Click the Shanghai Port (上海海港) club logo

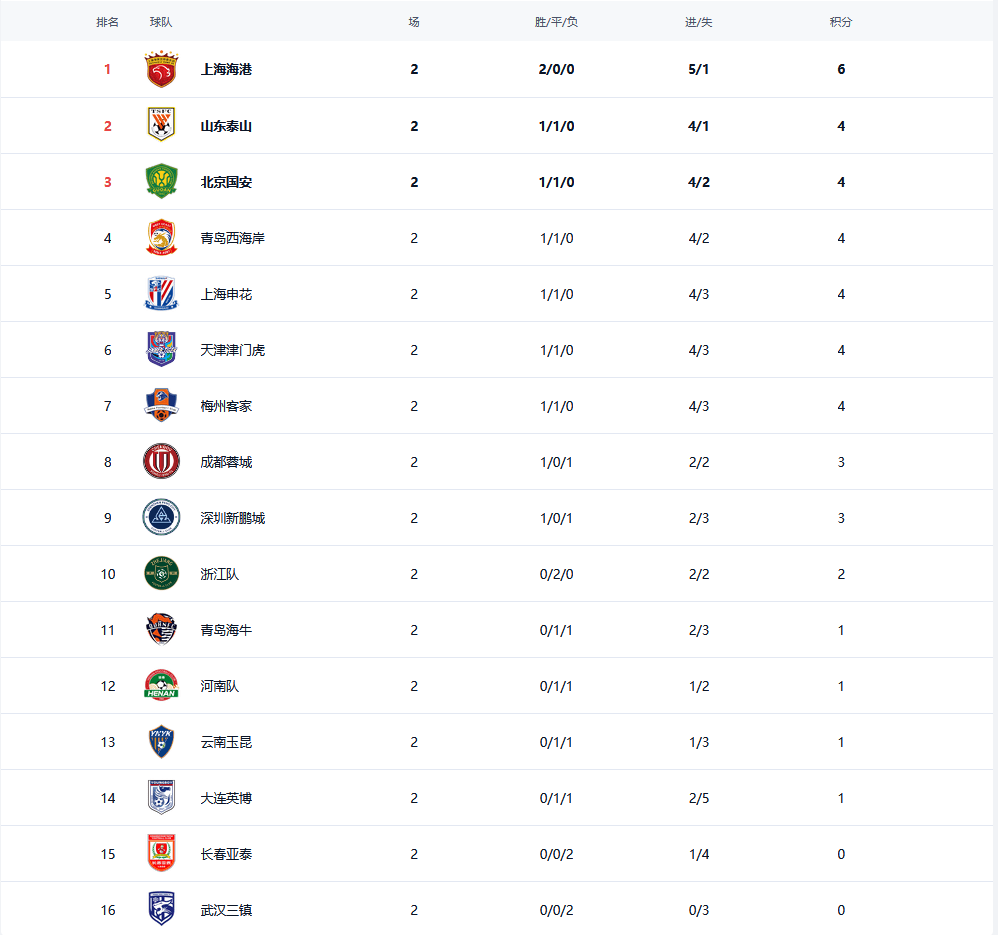(161, 70)
